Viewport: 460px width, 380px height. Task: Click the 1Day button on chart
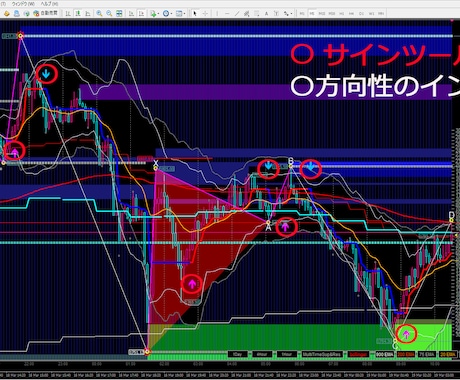[x=238, y=354]
